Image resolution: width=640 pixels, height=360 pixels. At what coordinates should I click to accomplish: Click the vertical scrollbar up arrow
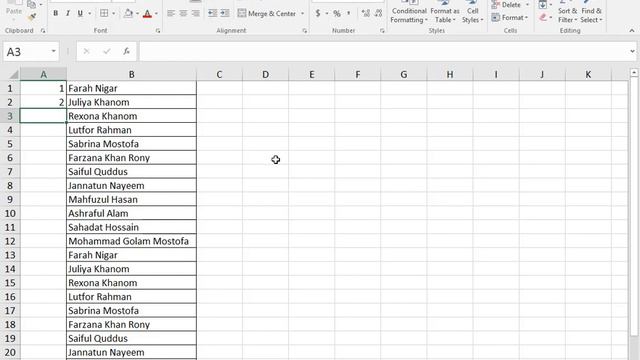[634, 73]
